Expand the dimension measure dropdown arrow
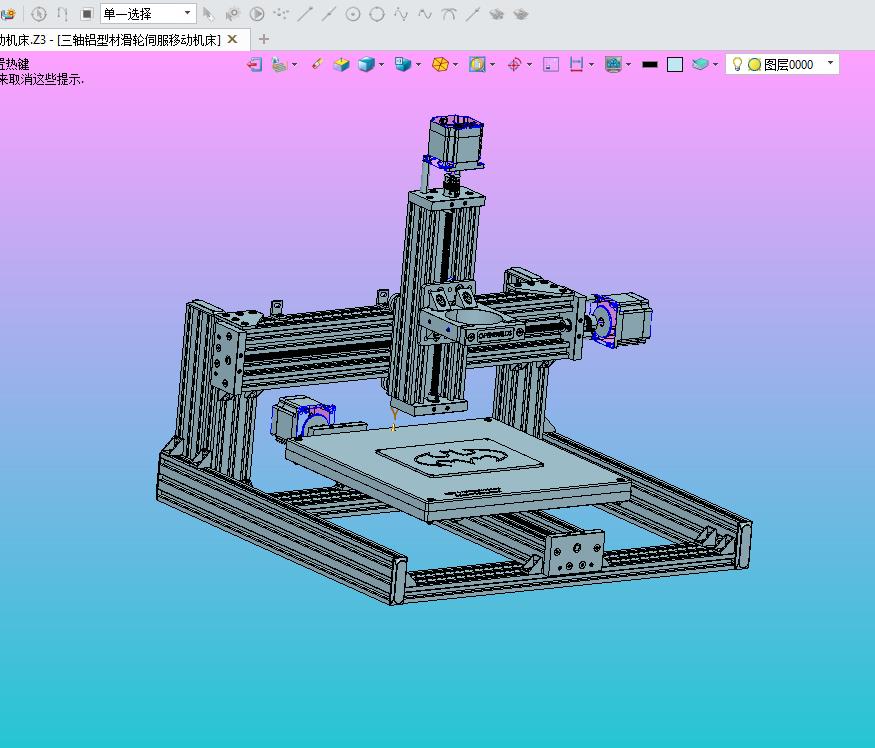The width and height of the screenshot is (875, 748). coord(591,64)
